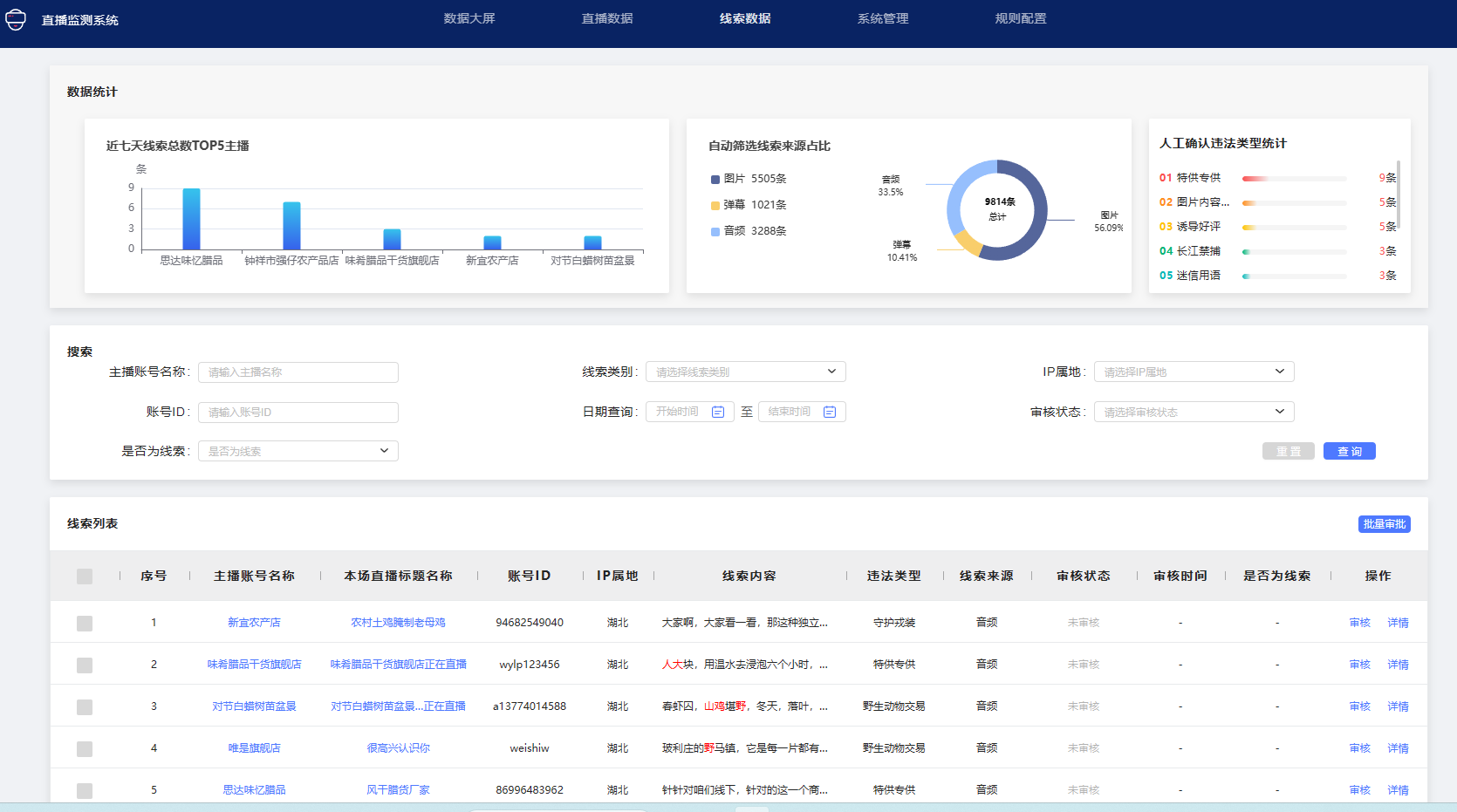Click the 诱导好评 progress bar

[1294, 228]
